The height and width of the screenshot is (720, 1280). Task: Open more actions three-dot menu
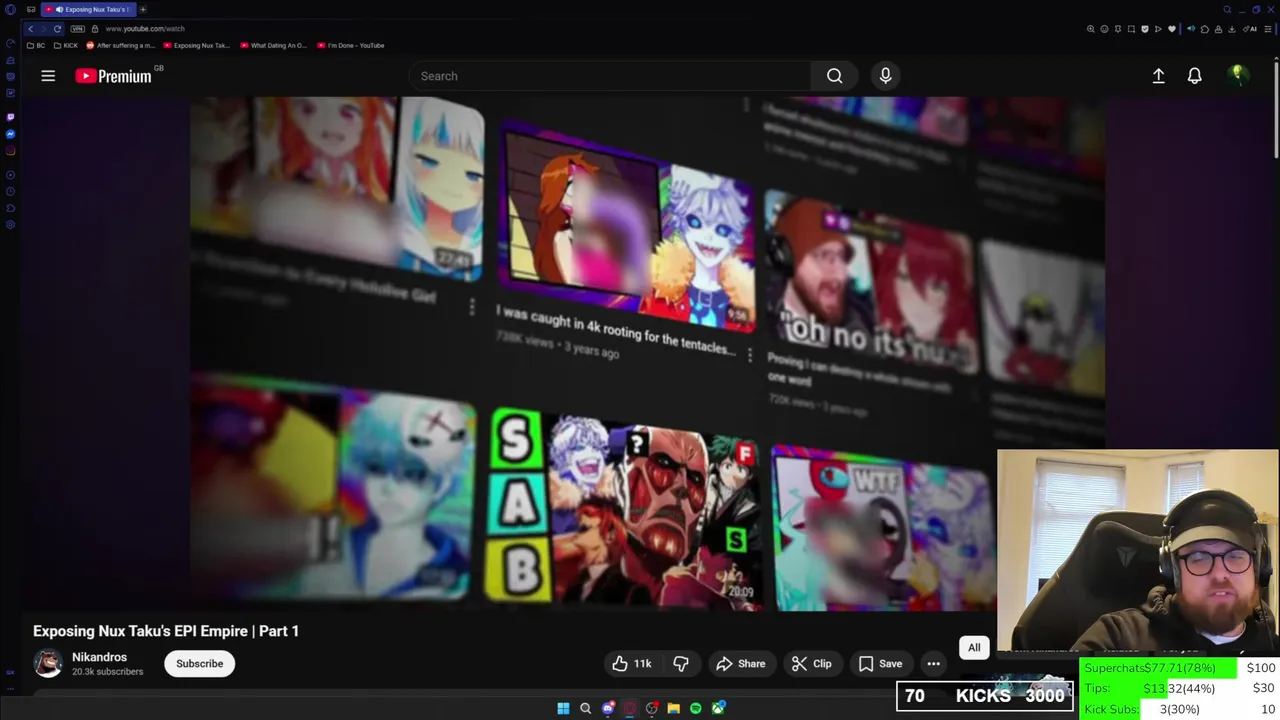click(x=933, y=663)
